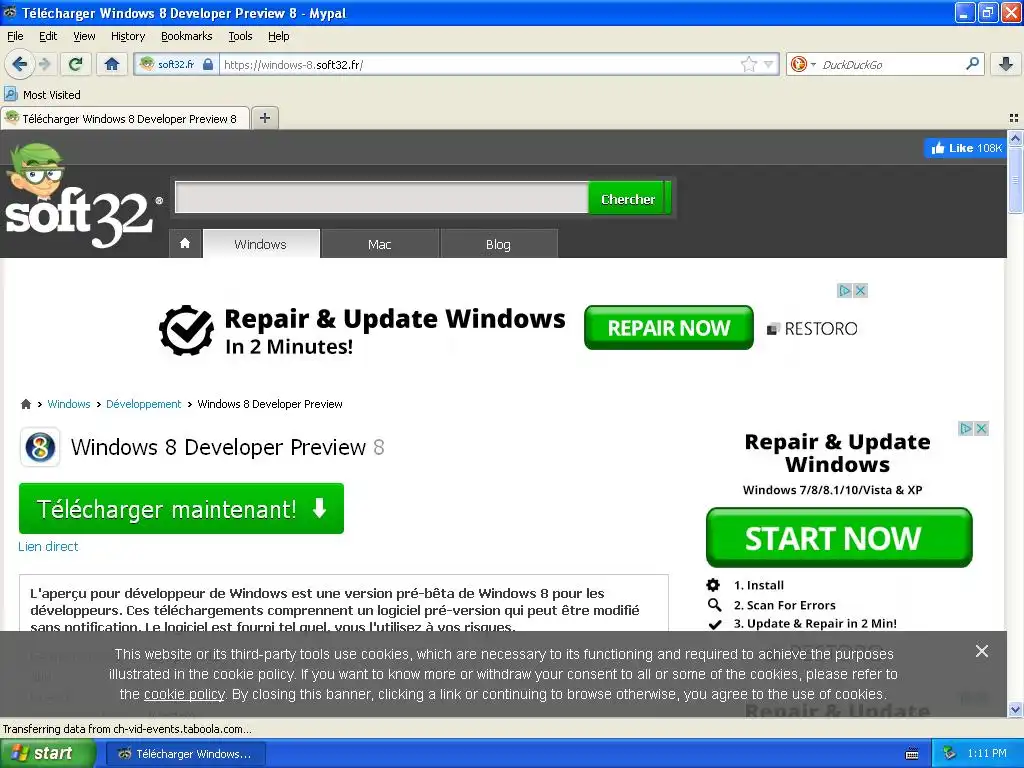1024x768 pixels.
Task: Click the soft32 logo
Action: 83,196
